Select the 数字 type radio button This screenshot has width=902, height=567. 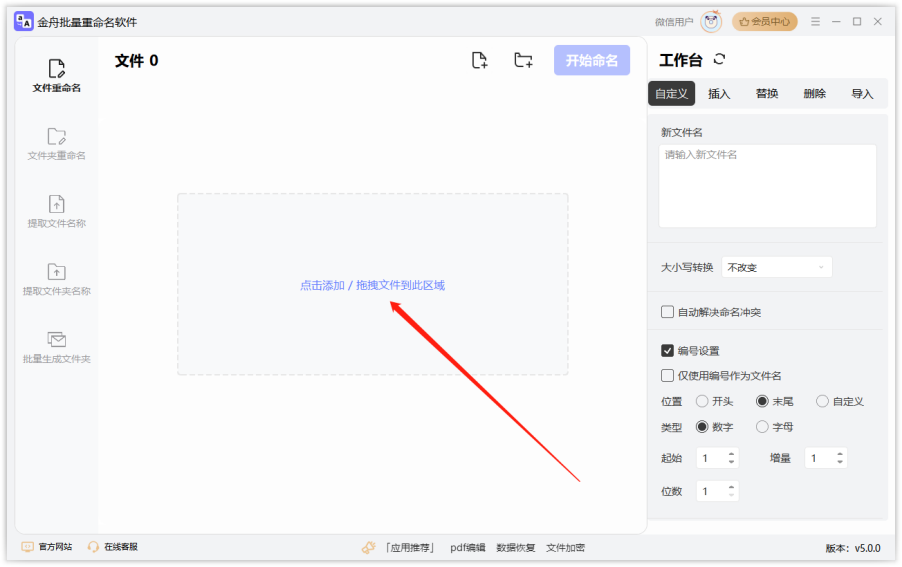[x=702, y=427]
